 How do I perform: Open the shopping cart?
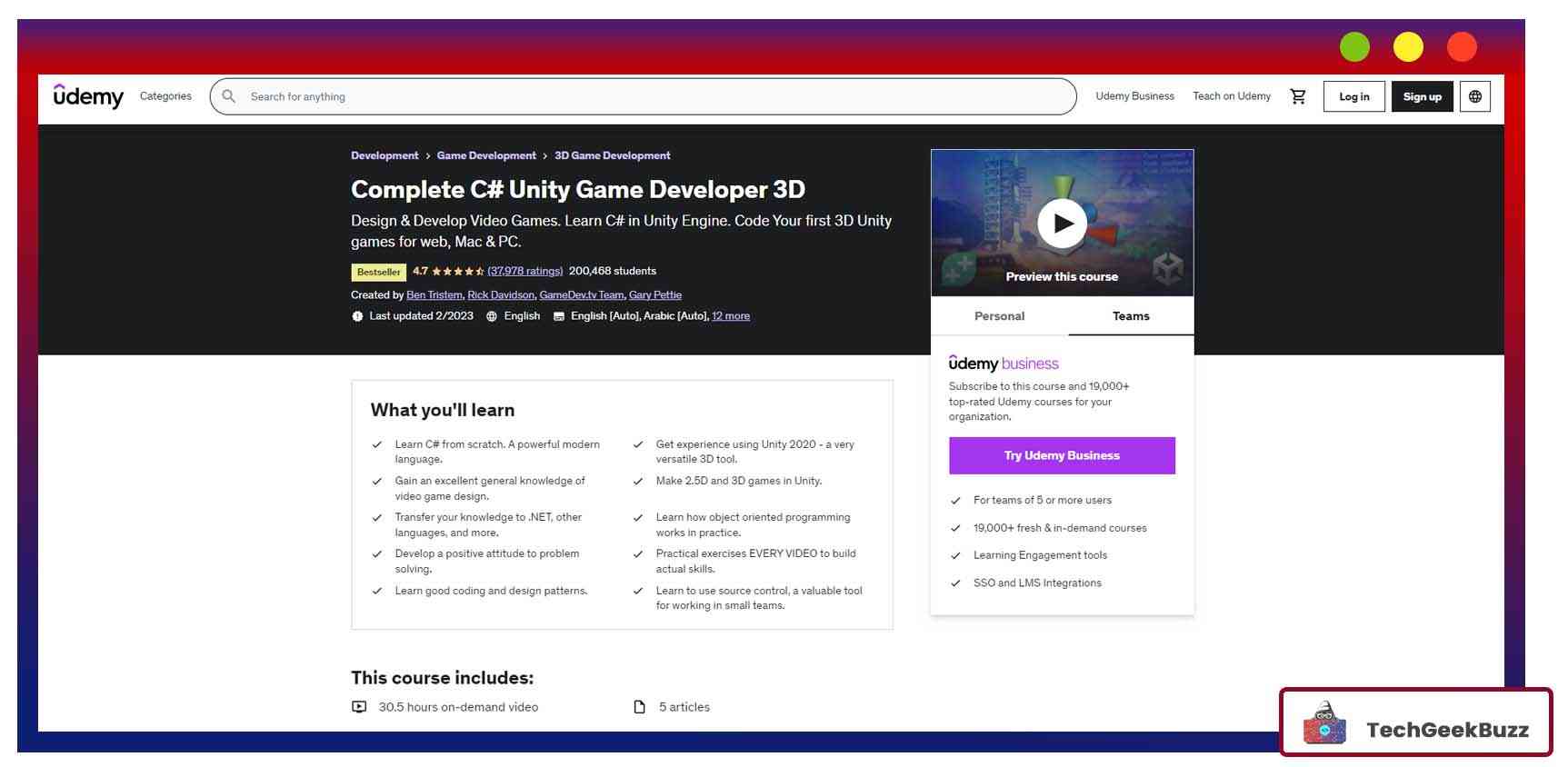click(1297, 96)
